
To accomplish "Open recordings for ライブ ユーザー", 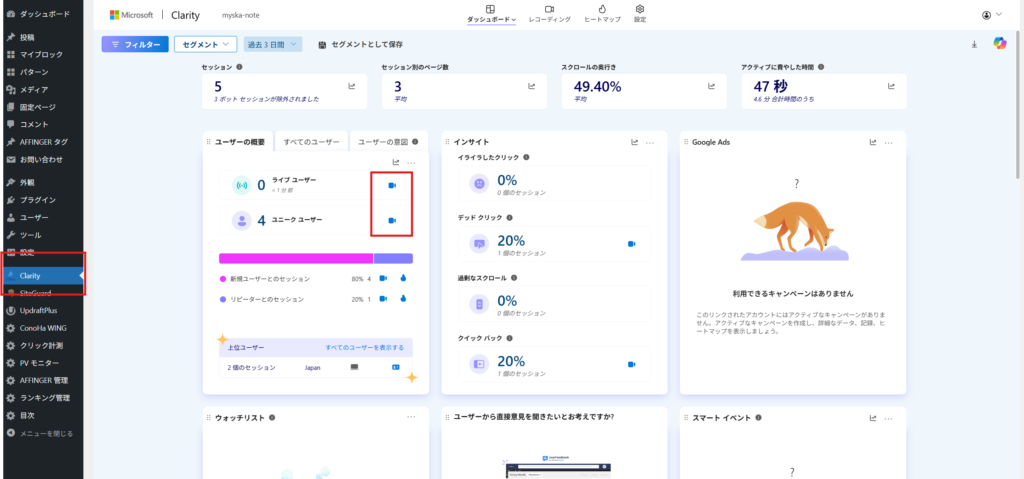I will coord(392,186).
